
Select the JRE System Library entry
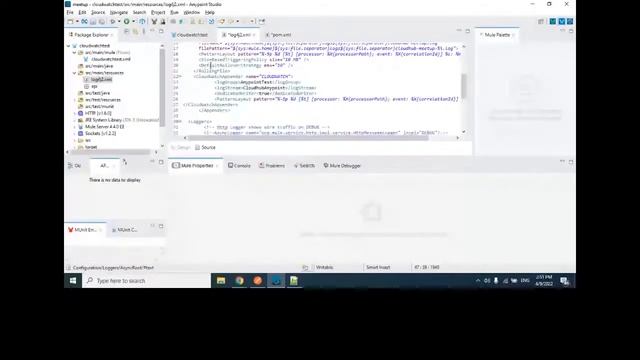tap(118, 120)
